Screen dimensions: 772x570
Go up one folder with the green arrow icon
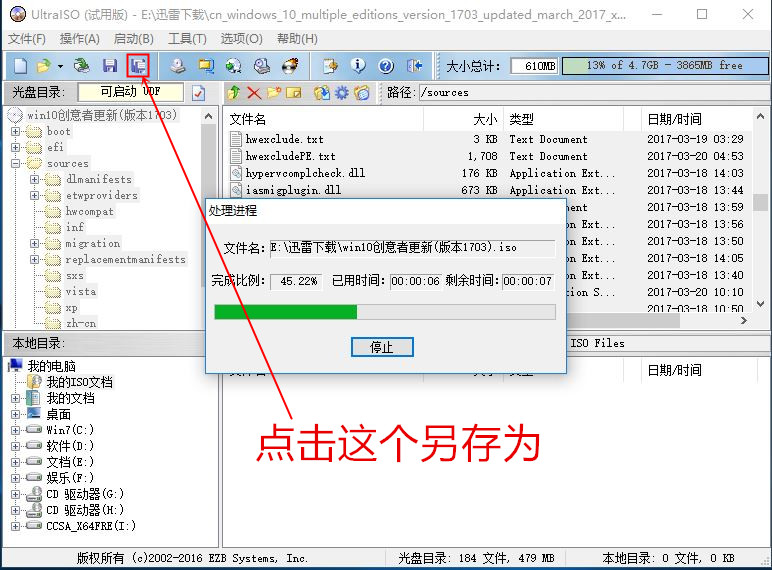(x=234, y=93)
